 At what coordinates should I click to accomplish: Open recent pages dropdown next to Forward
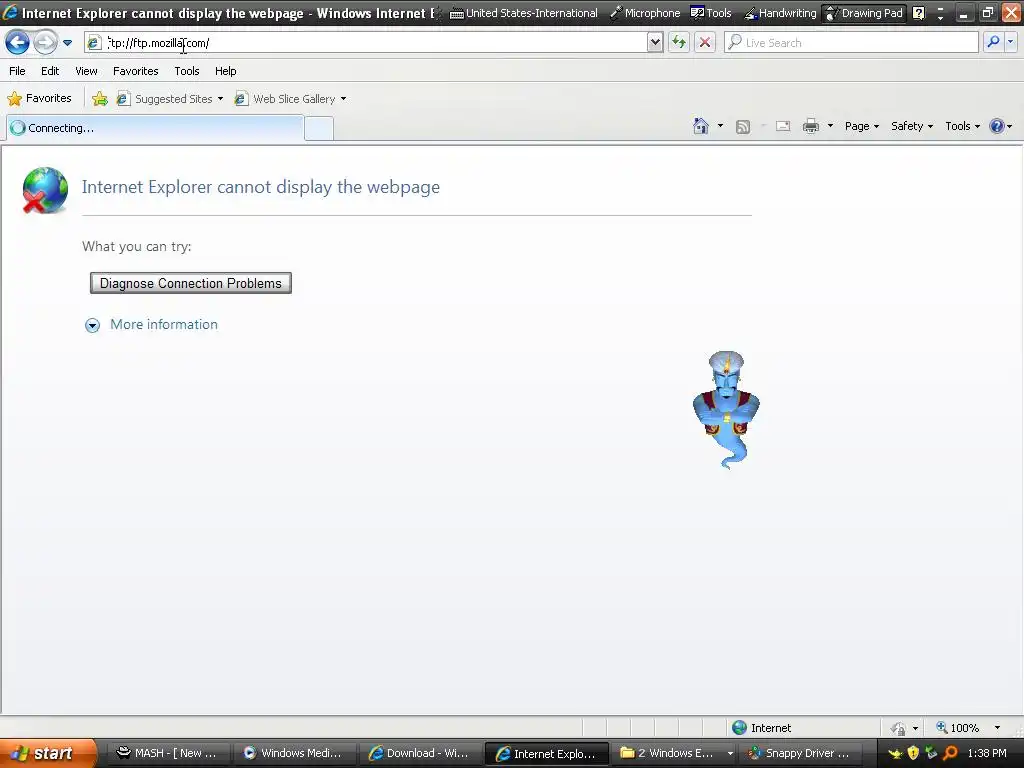67,43
